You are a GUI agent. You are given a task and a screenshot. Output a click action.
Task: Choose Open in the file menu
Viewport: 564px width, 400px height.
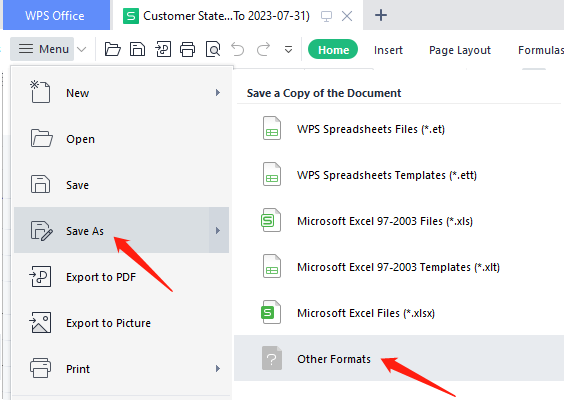tap(122, 138)
